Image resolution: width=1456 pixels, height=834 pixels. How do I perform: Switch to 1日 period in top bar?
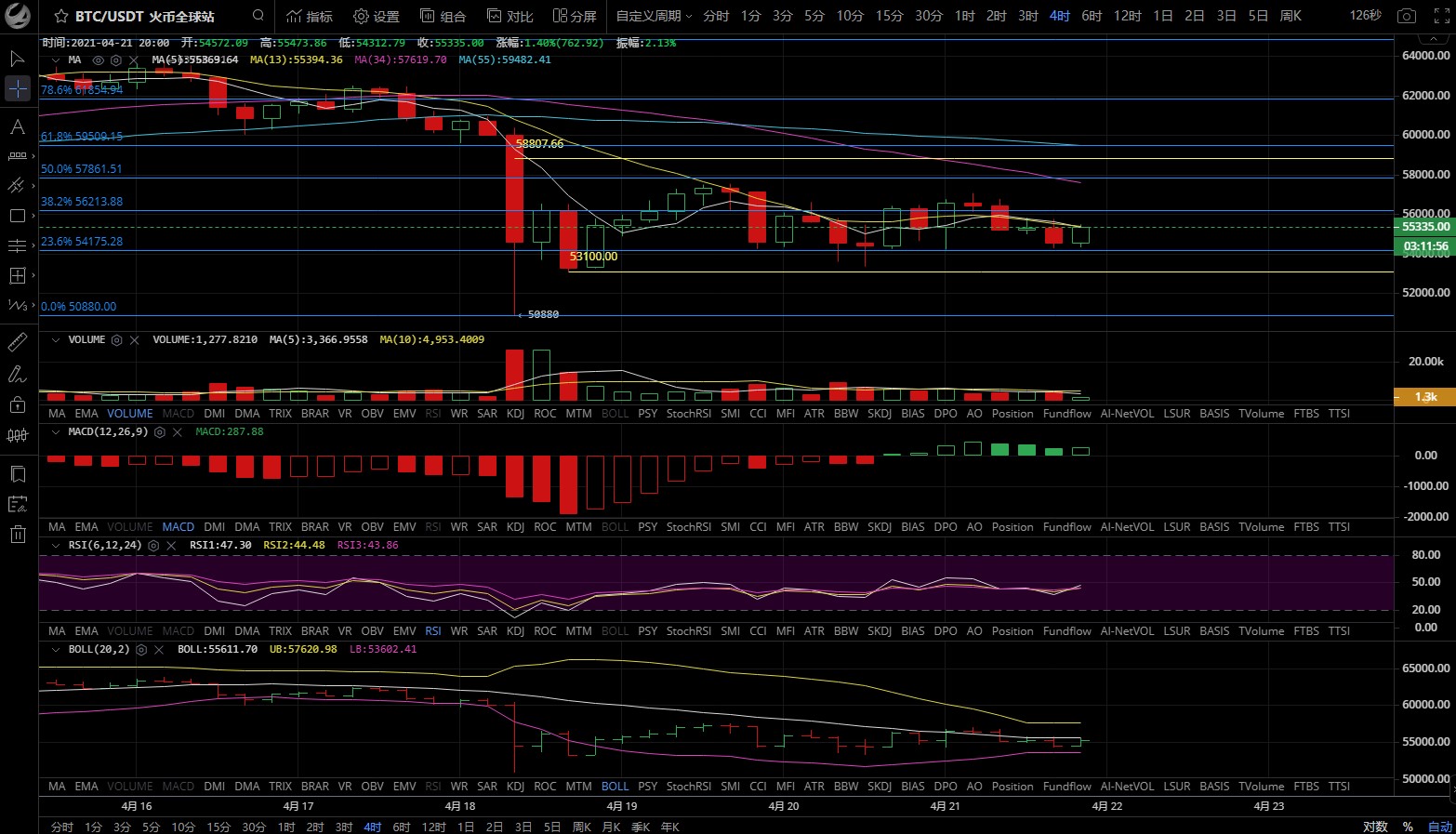1162,16
